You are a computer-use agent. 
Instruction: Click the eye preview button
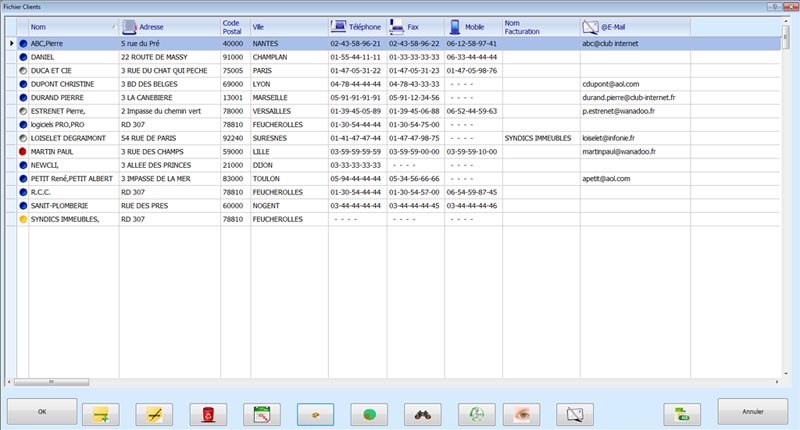point(530,412)
